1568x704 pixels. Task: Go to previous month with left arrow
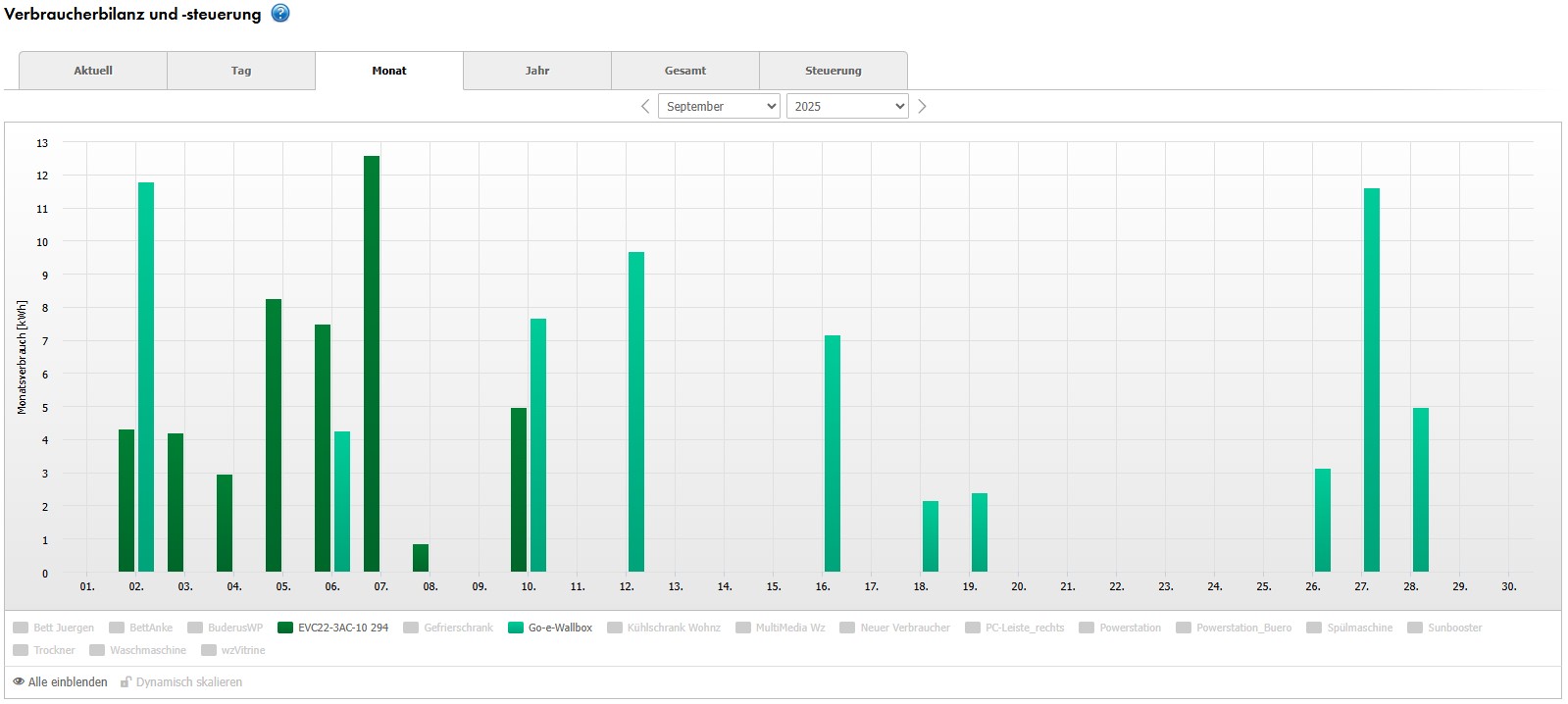click(x=644, y=106)
